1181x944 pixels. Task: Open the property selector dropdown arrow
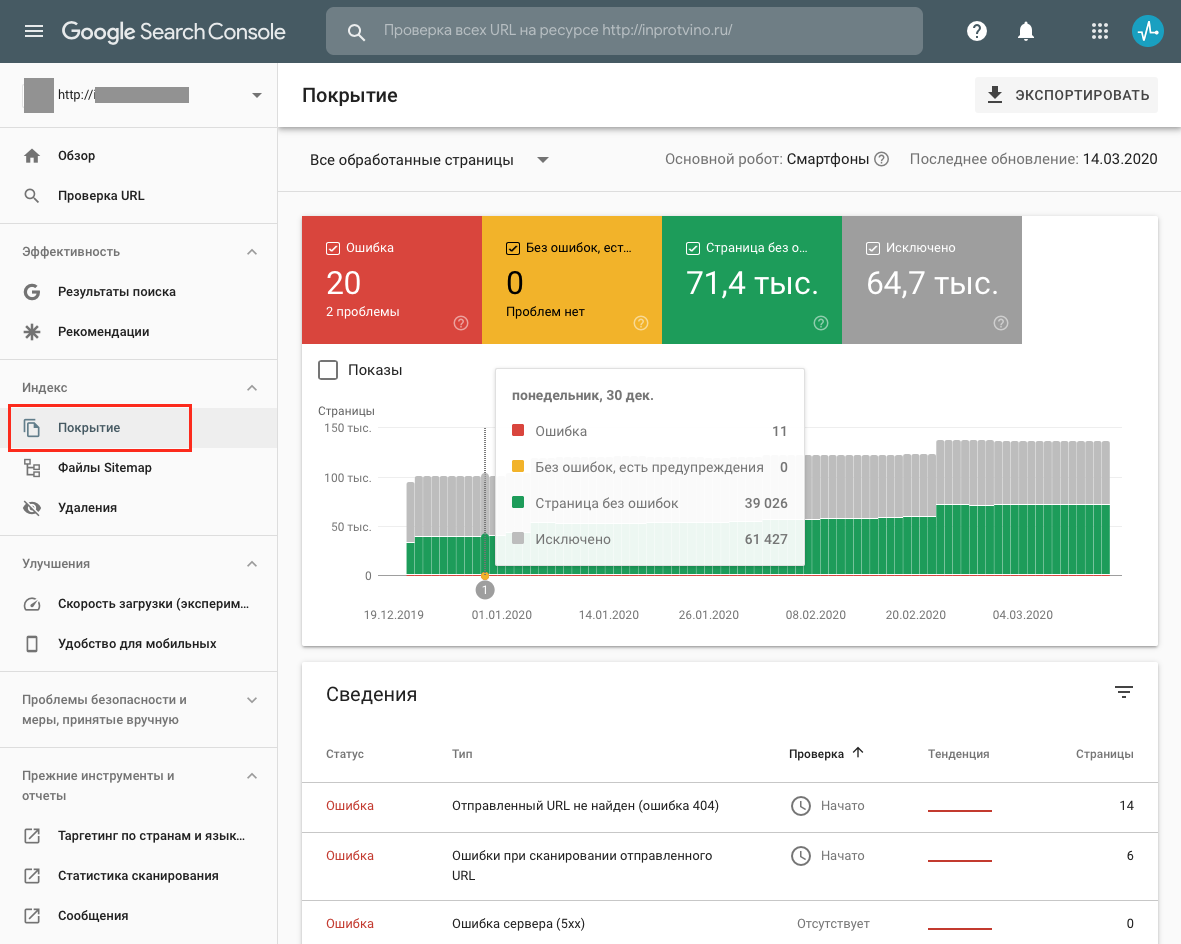pyautogui.click(x=257, y=95)
